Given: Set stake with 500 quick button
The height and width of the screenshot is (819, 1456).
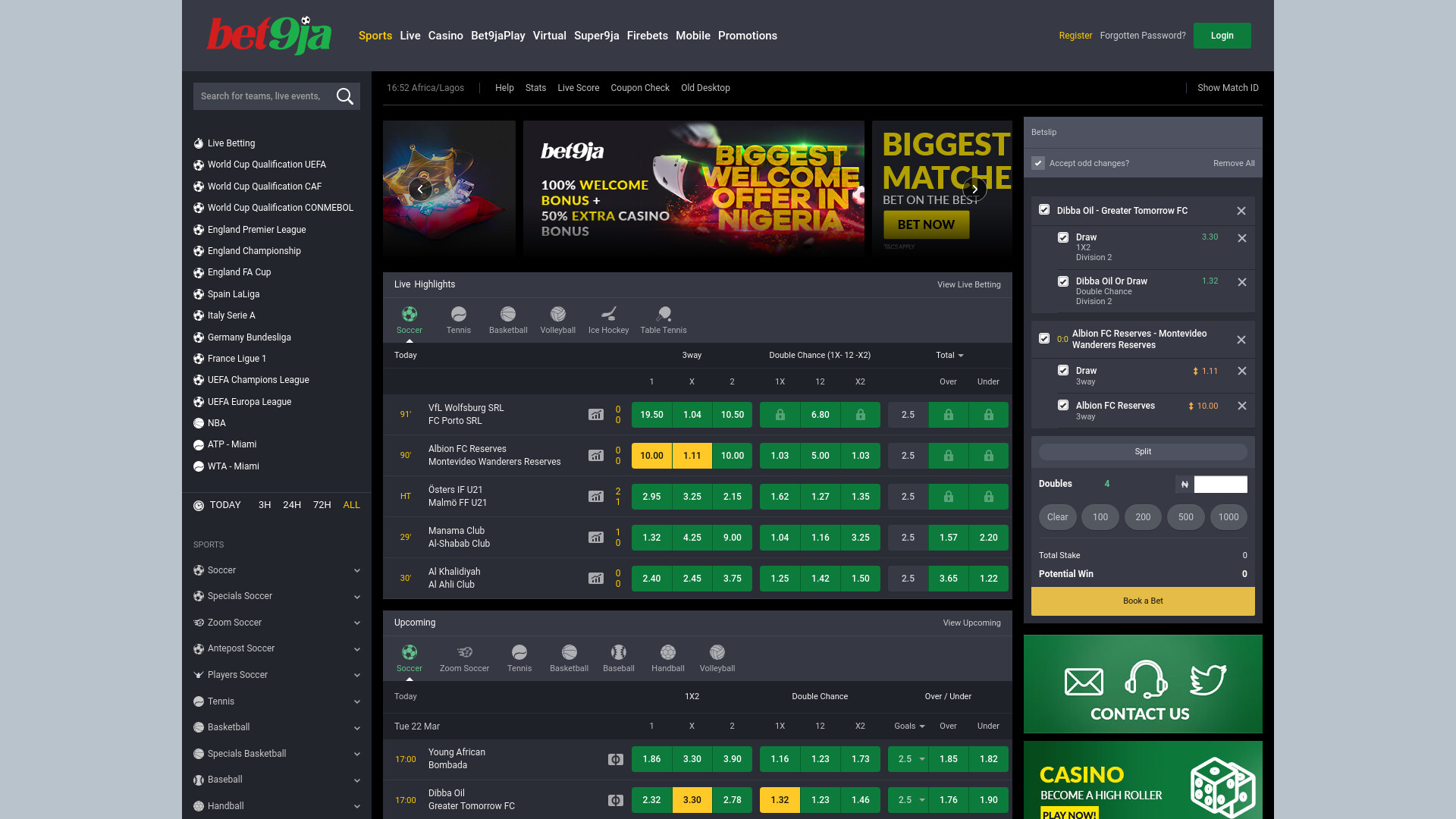Looking at the screenshot, I should point(1186,517).
